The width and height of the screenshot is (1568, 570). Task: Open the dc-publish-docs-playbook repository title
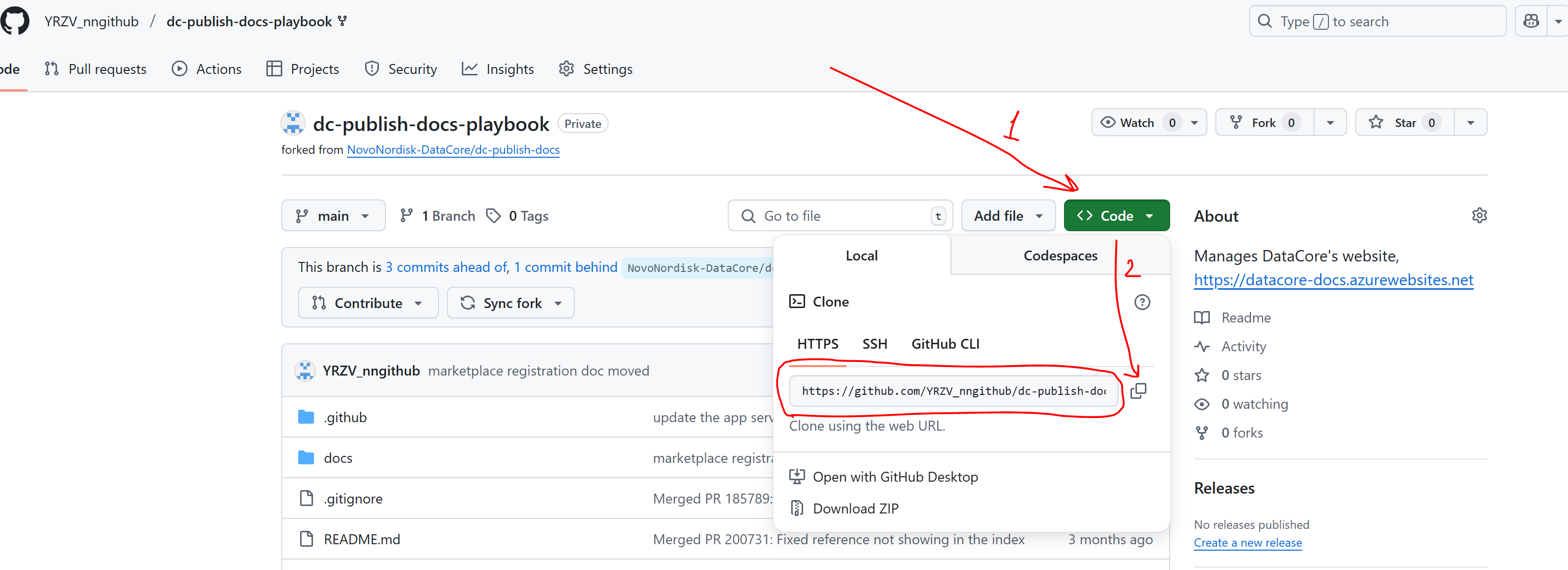point(431,124)
